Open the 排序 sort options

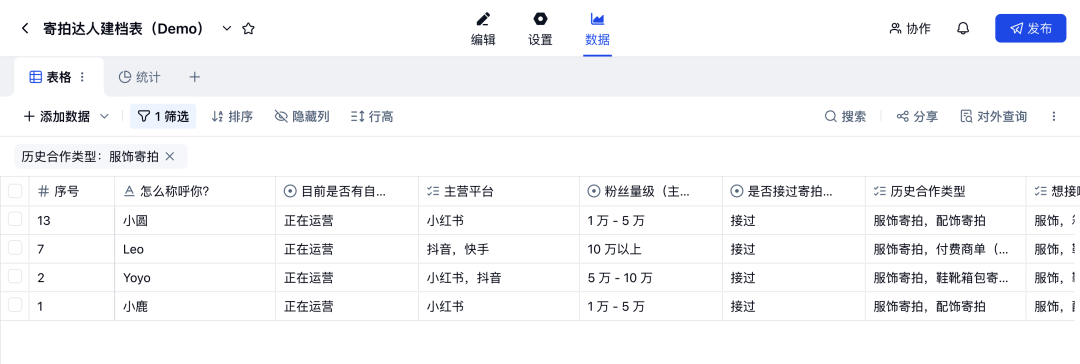232,117
